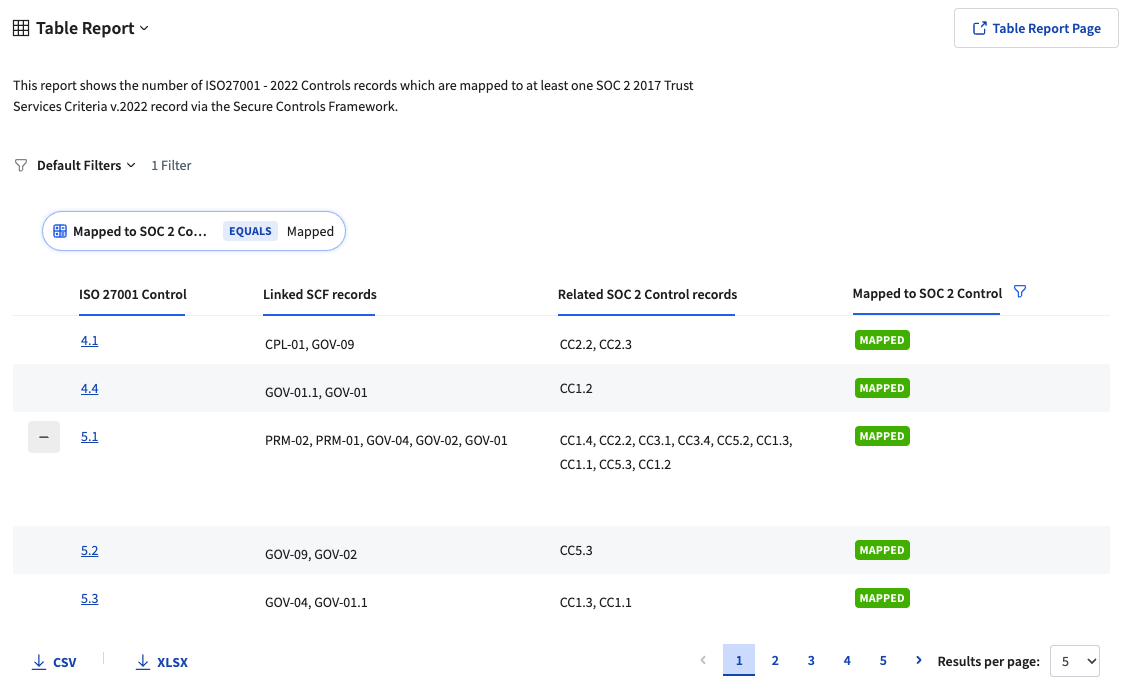Click the Mapped value in the filter chip
The image size is (1126, 690).
[x=310, y=231]
